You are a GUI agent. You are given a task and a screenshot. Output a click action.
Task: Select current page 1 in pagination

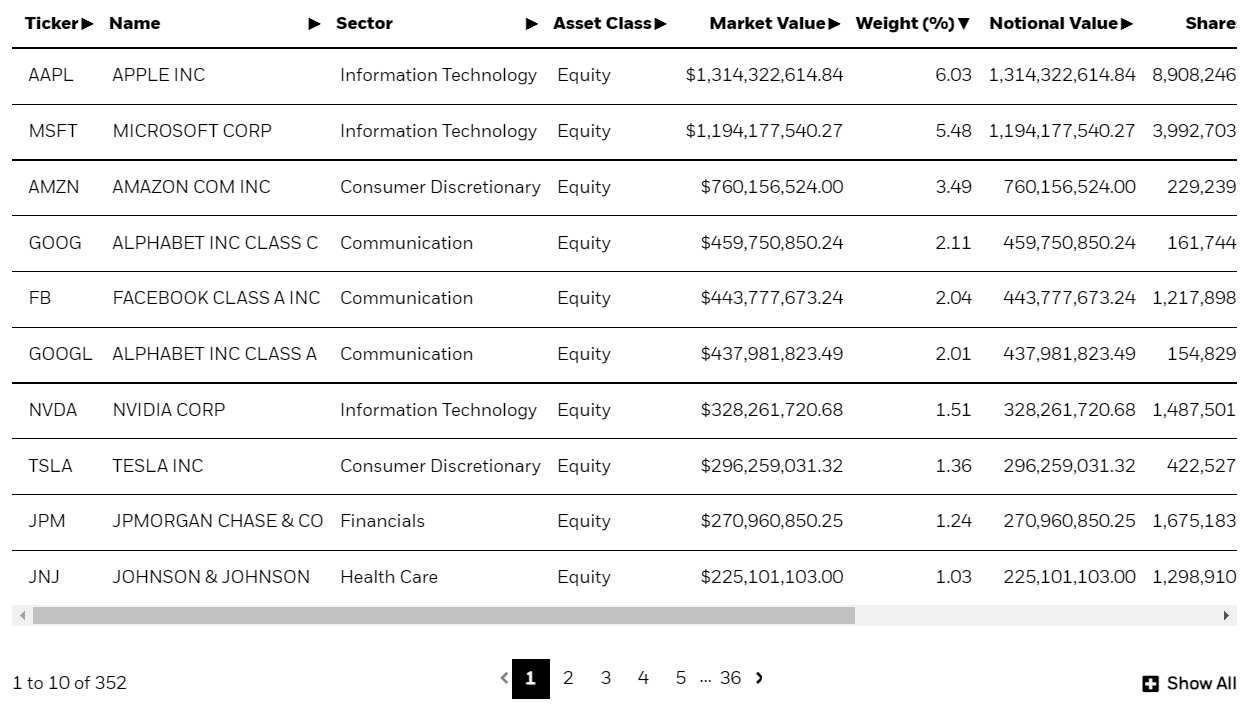point(530,679)
